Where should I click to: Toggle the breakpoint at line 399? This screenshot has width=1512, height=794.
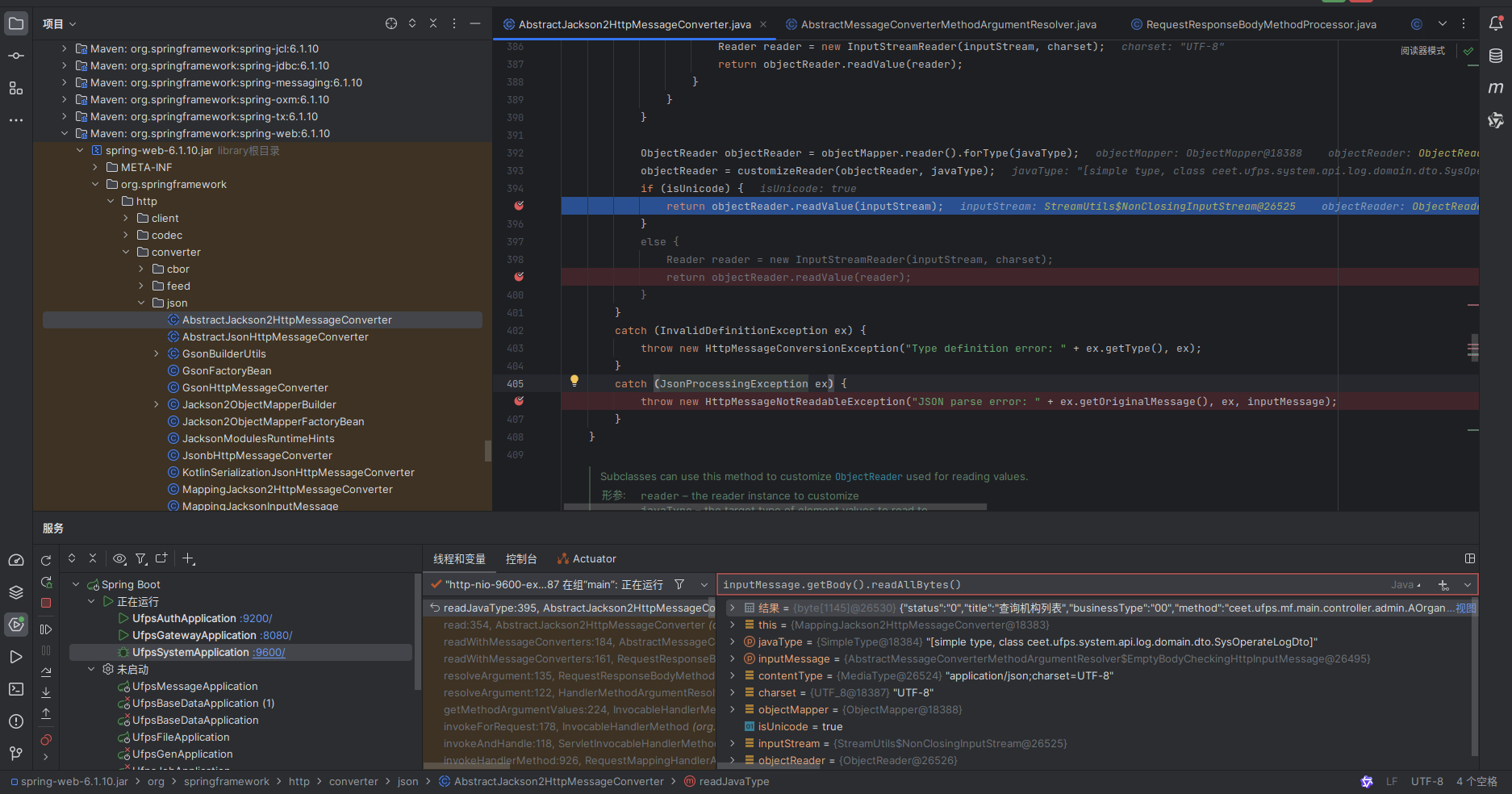(x=519, y=277)
